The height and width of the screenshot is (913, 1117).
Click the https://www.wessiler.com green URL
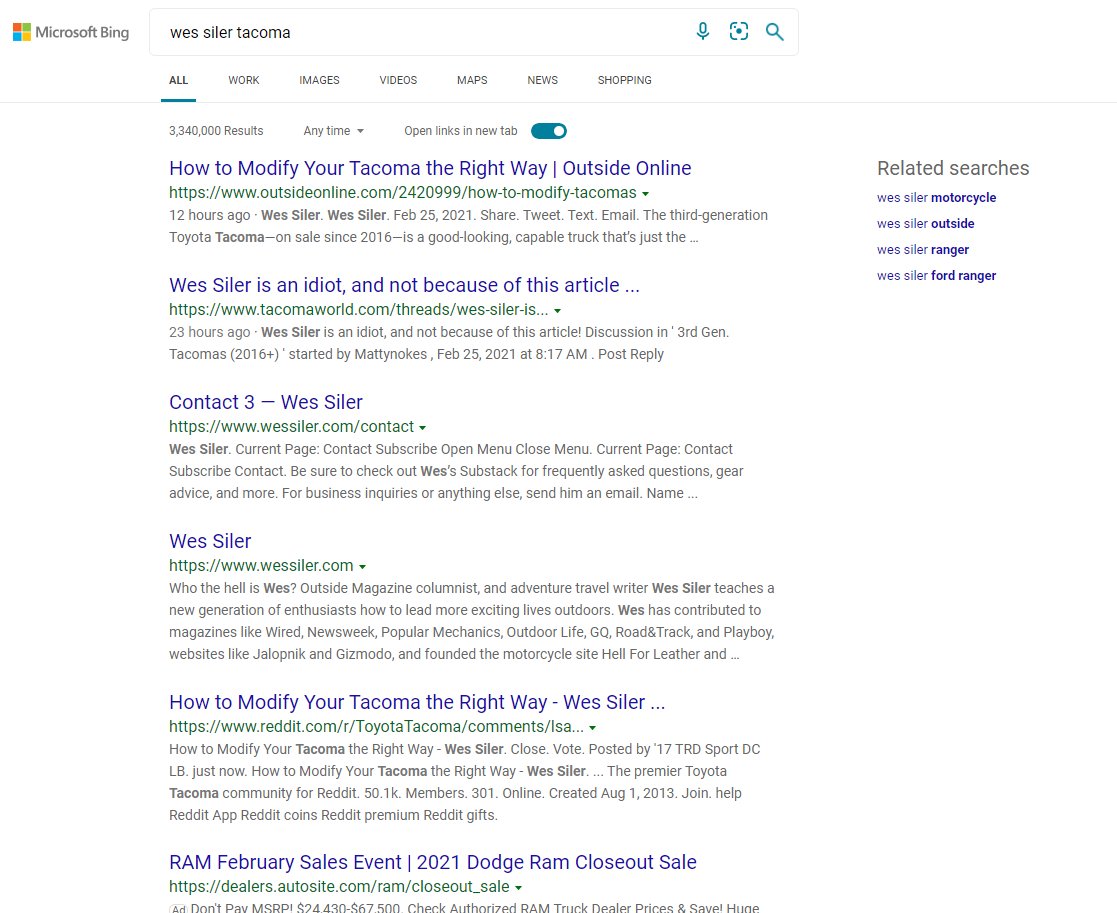[x=261, y=565]
